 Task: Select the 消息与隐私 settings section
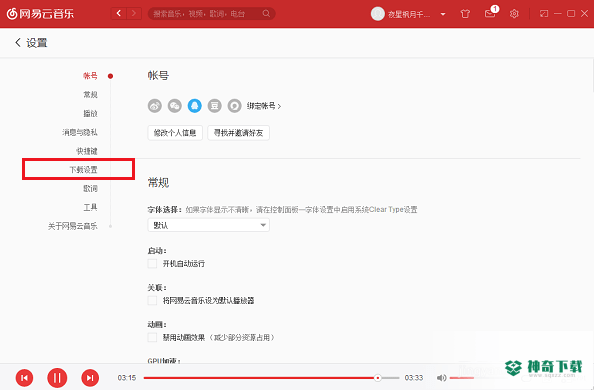pos(80,132)
